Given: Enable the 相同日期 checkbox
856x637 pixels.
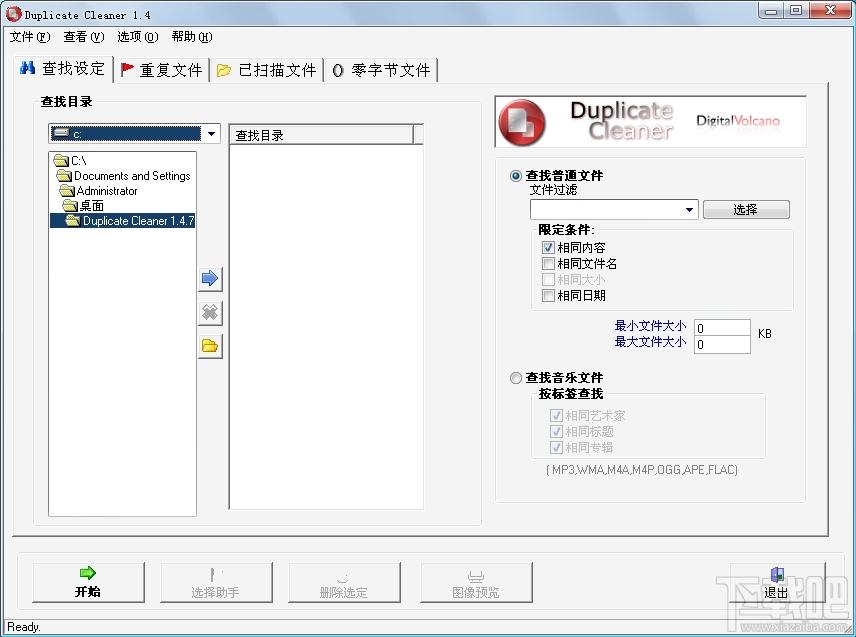Looking at the screenshot, I should point(548,295).
